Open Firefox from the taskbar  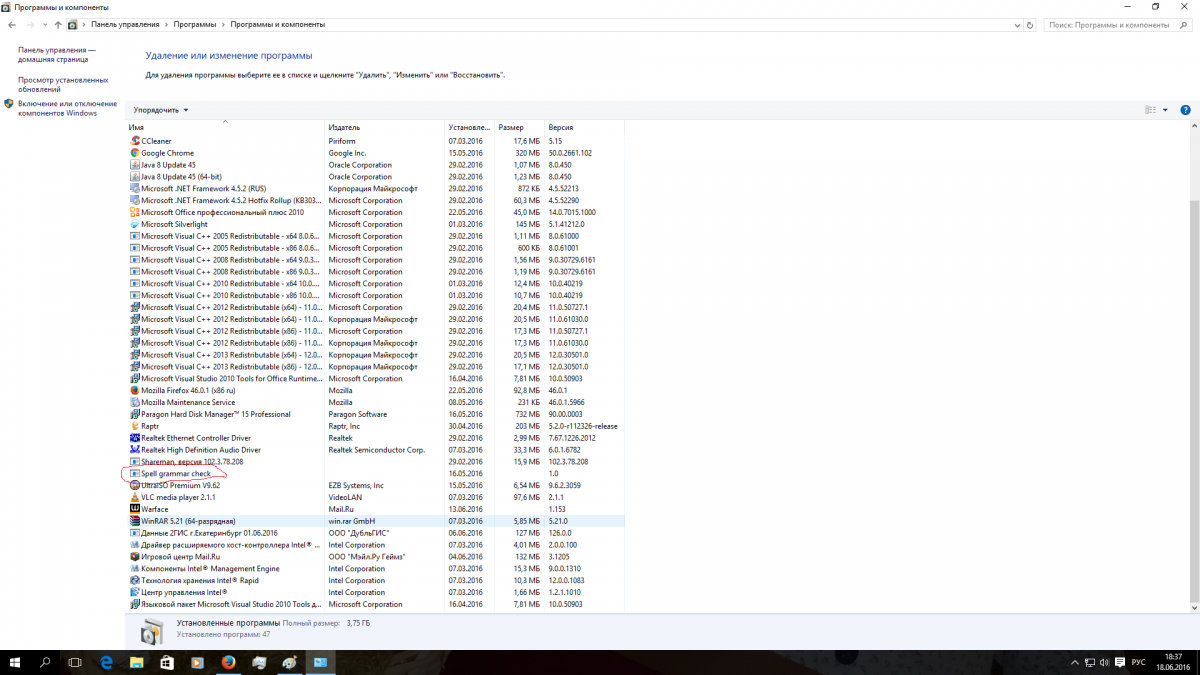(x=228, y=663)
